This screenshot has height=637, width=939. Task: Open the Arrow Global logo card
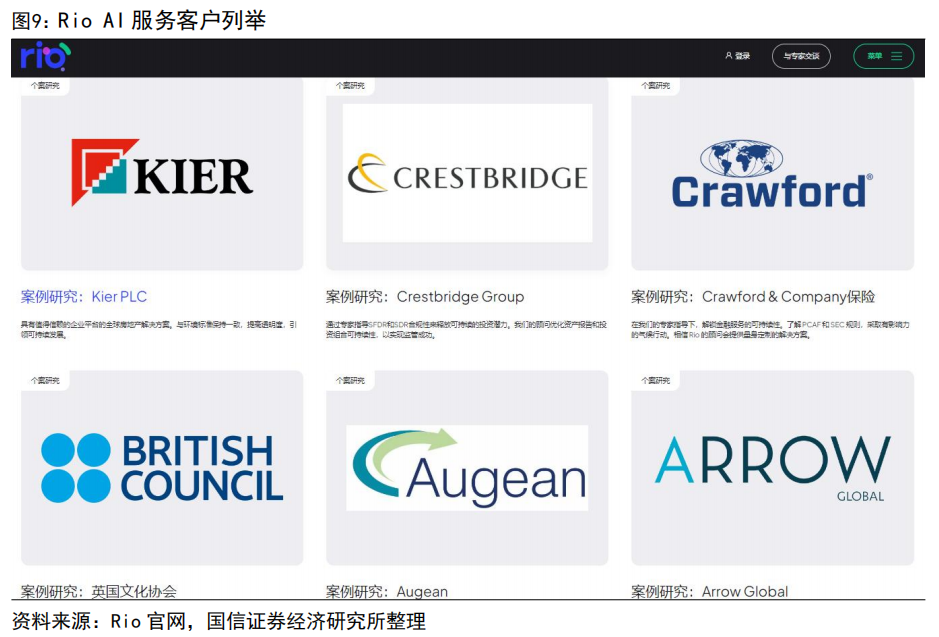773,468
